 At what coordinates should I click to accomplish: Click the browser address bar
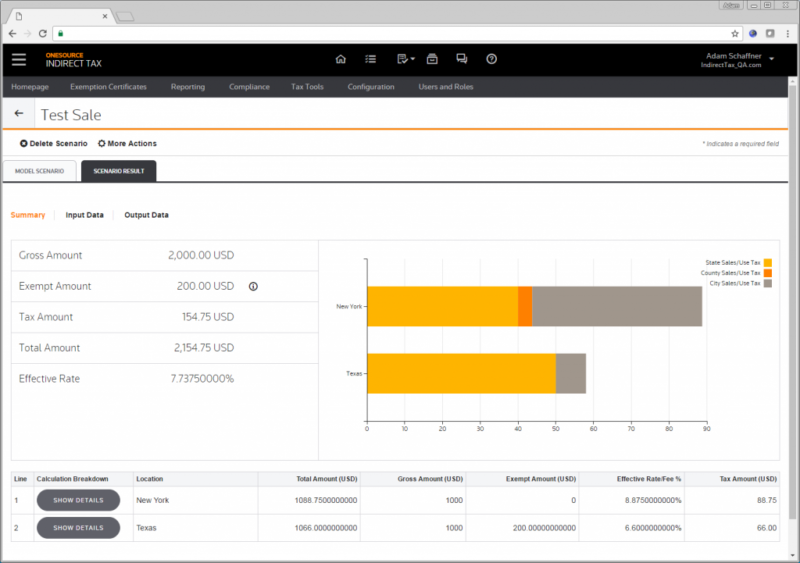pyautogui.click(x=390, y=33)
